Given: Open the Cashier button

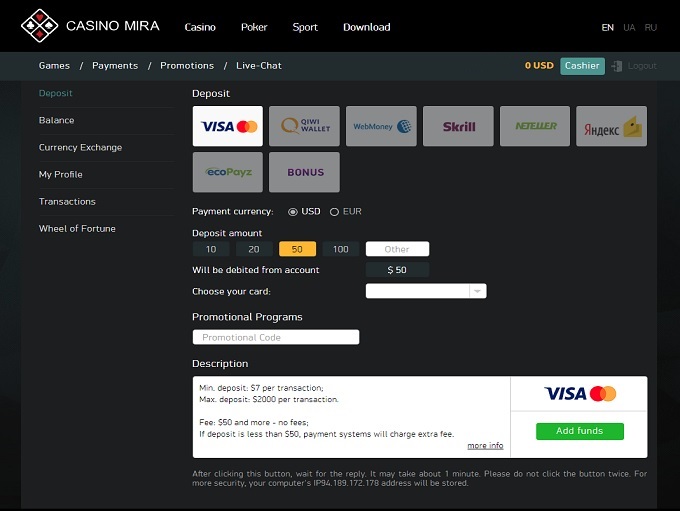Looking at the screenshot, I should 582,66.
